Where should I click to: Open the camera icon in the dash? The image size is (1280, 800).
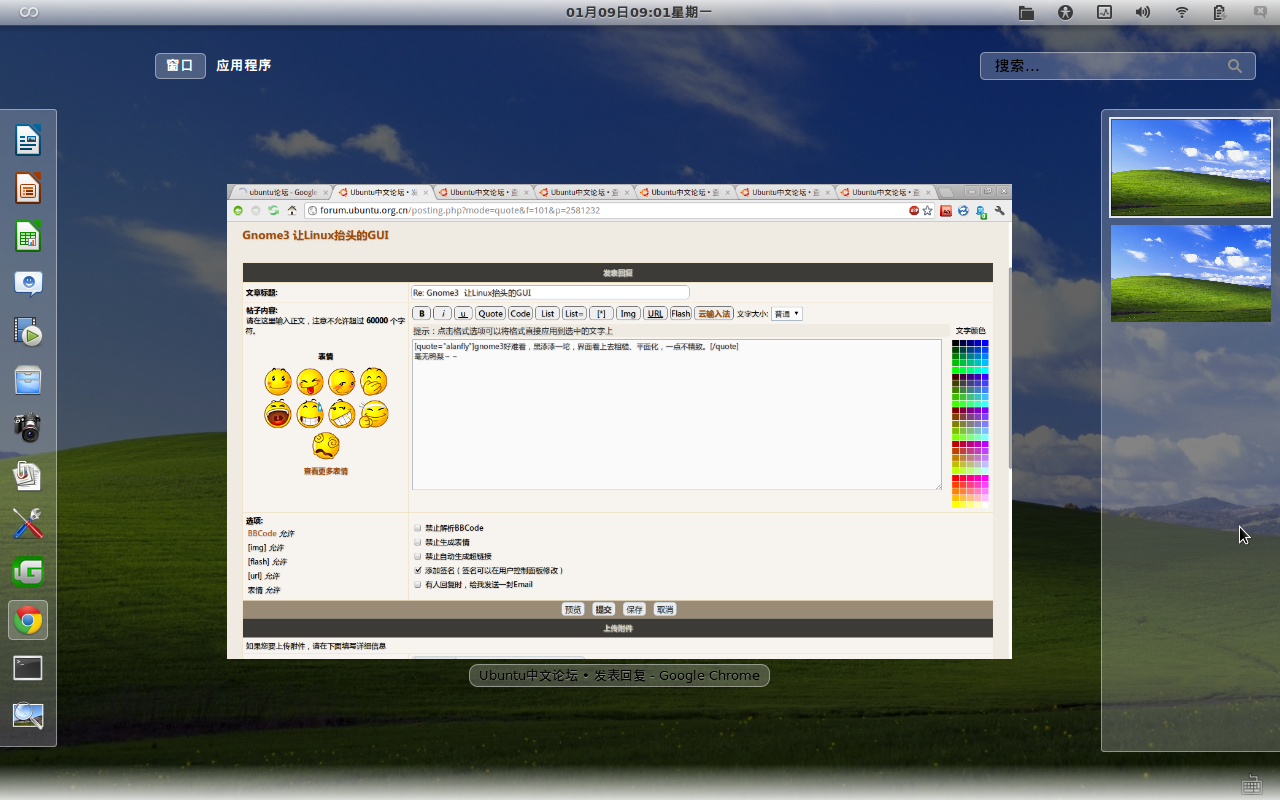point(28,428)
